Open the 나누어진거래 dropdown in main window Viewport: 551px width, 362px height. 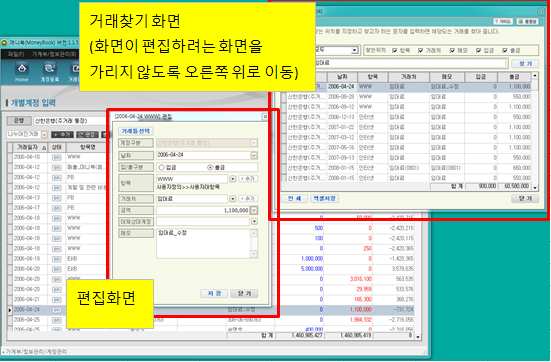pos(44,135)
